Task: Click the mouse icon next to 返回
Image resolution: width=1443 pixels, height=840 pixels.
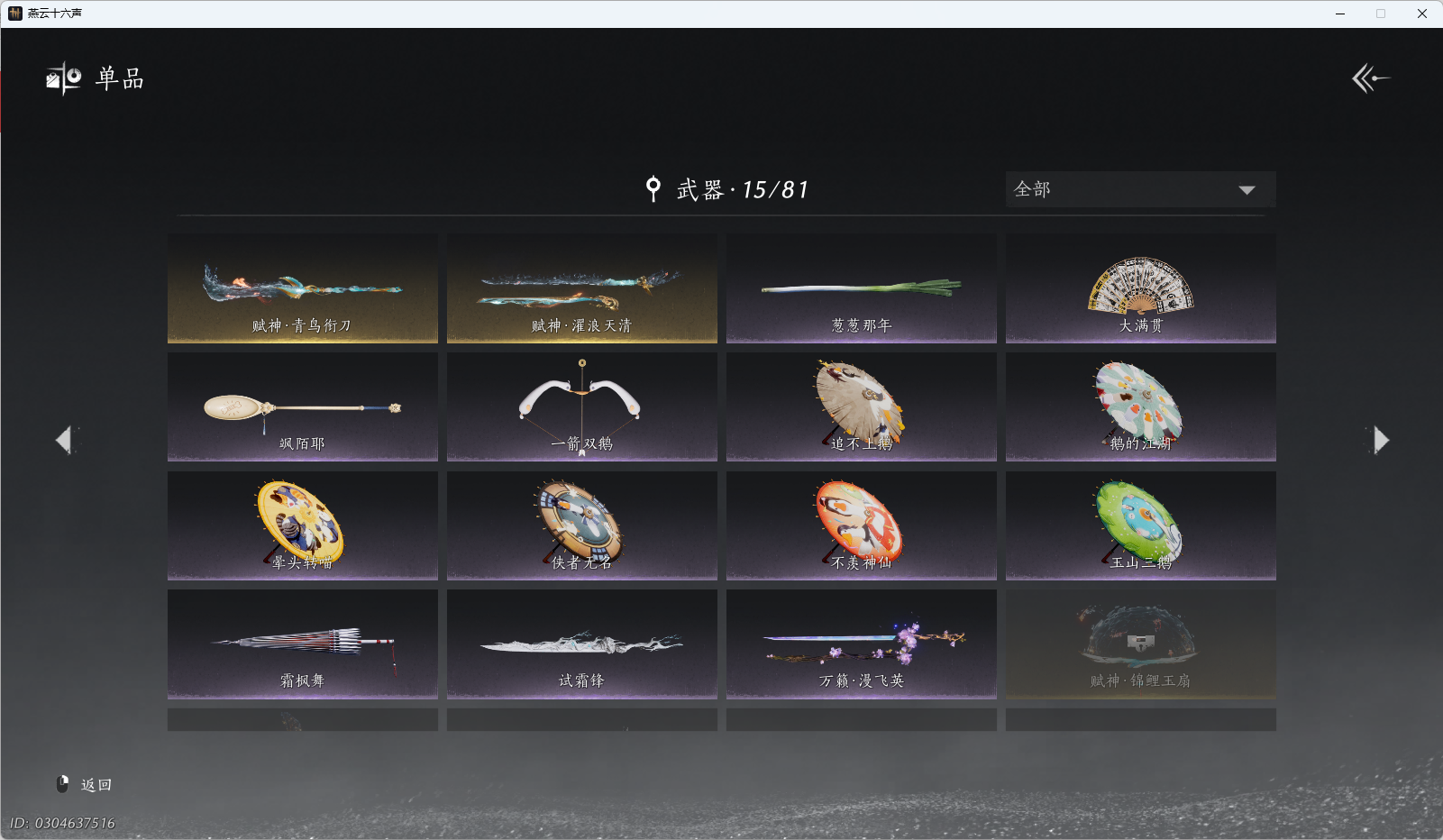Action: (63, 784)
